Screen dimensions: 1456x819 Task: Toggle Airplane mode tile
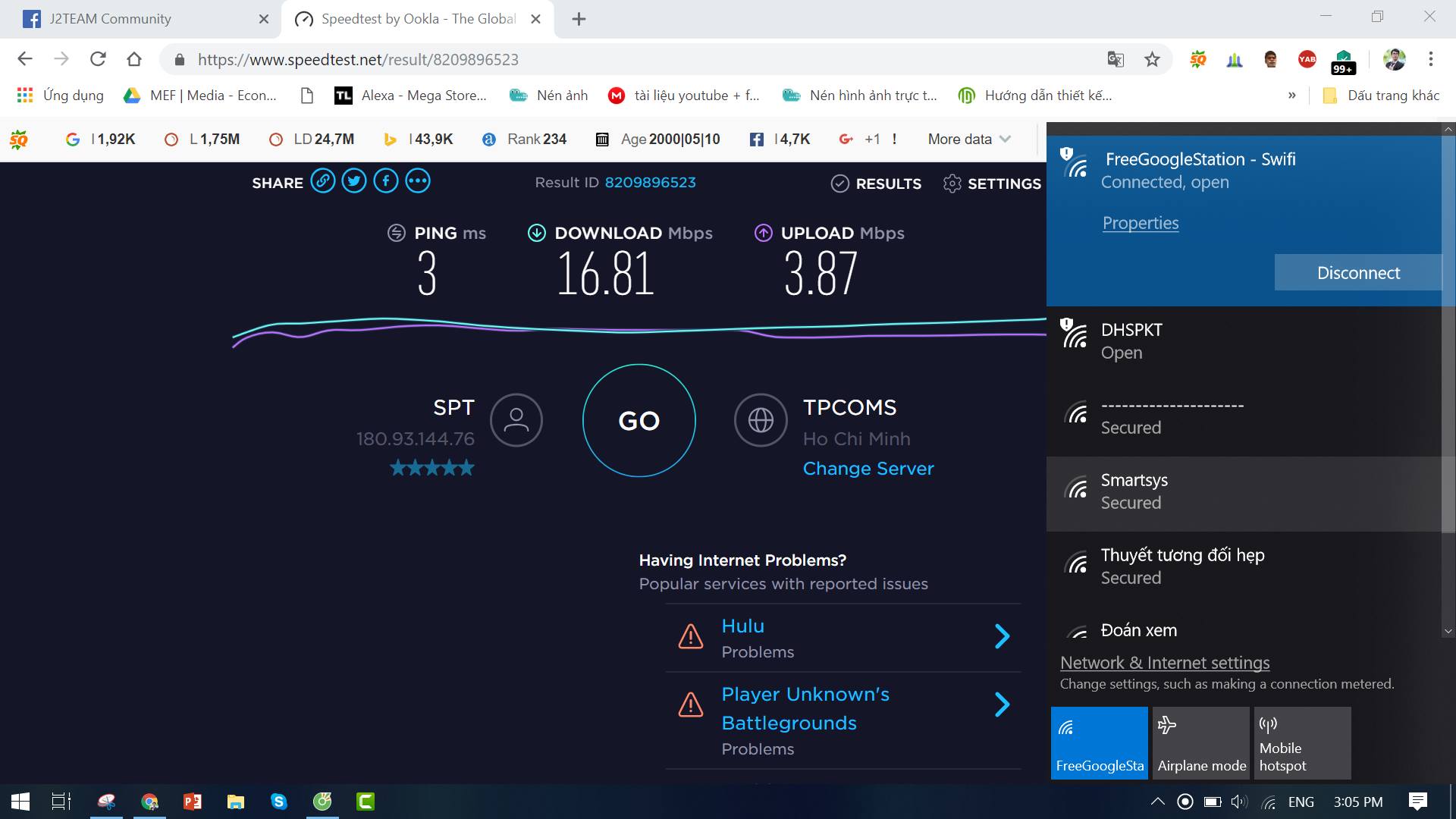click(1201, 743)
